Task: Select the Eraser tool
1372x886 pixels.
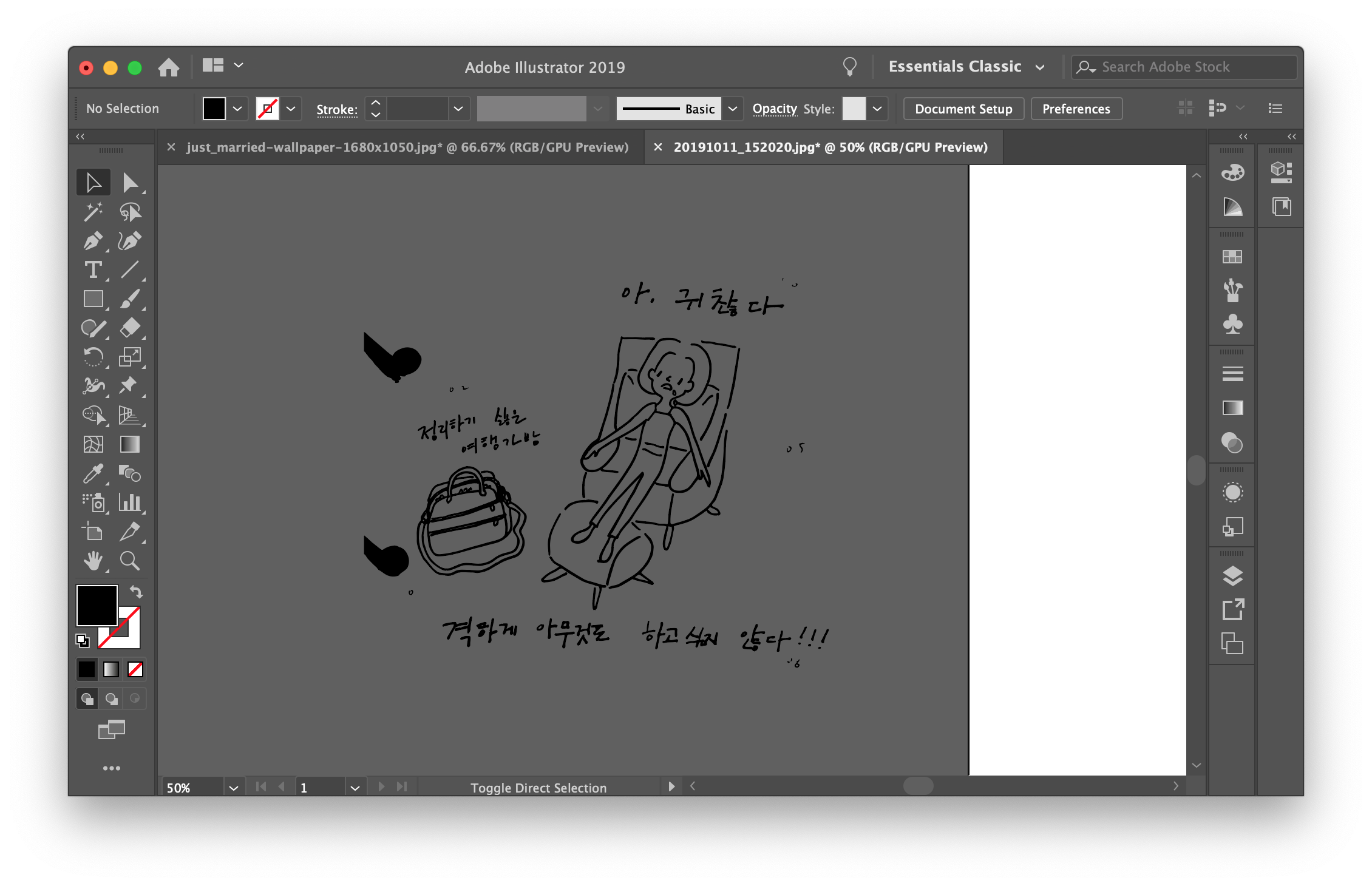Action: coord(129,328)
